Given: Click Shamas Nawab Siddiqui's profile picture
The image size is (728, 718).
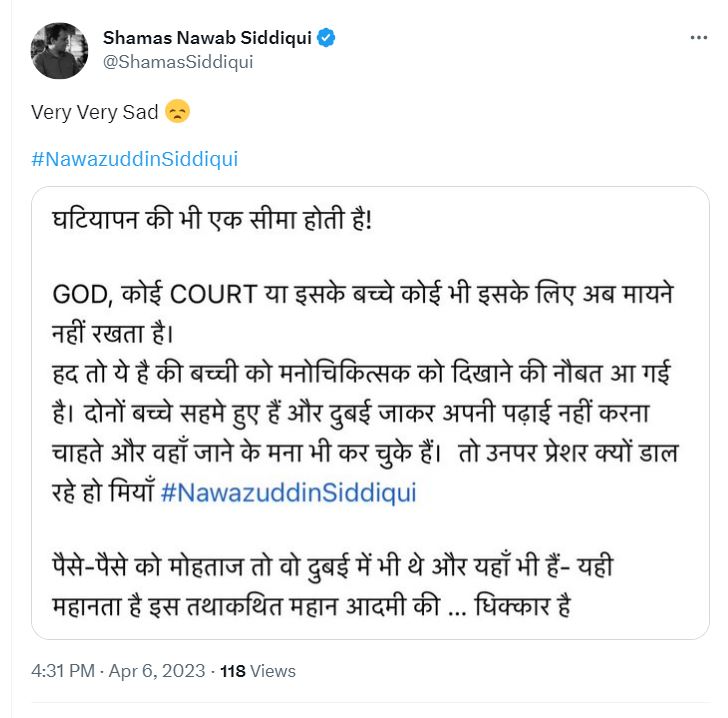Looking at the screenshot, I should [59, 50].
